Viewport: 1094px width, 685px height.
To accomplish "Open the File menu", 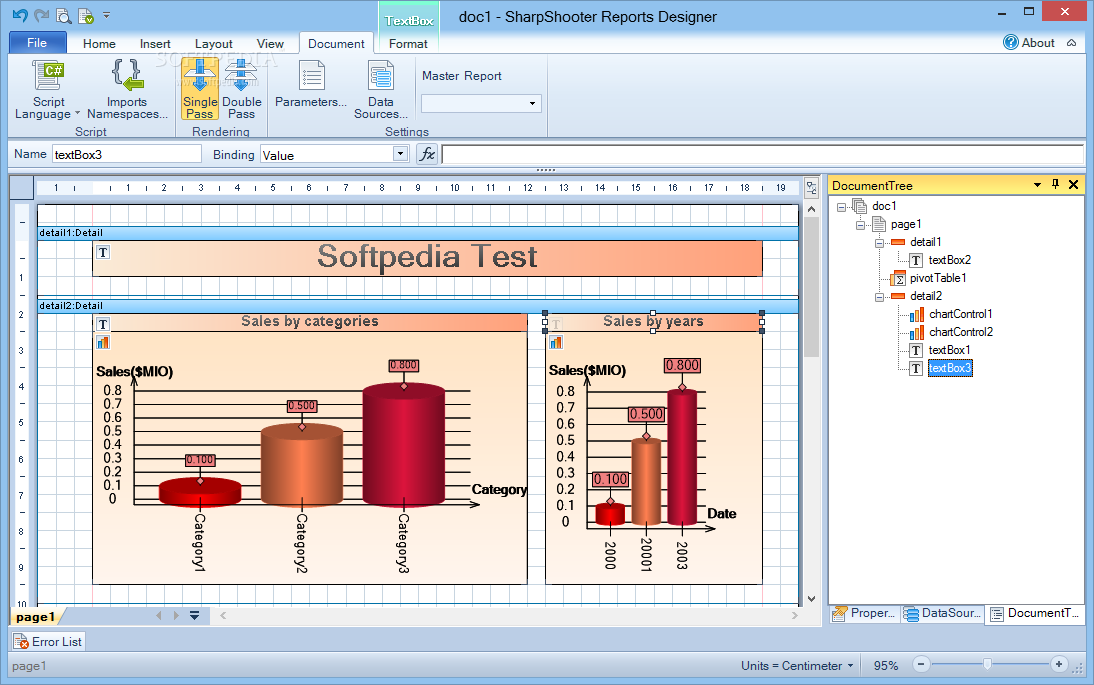I will coord(37,43).
